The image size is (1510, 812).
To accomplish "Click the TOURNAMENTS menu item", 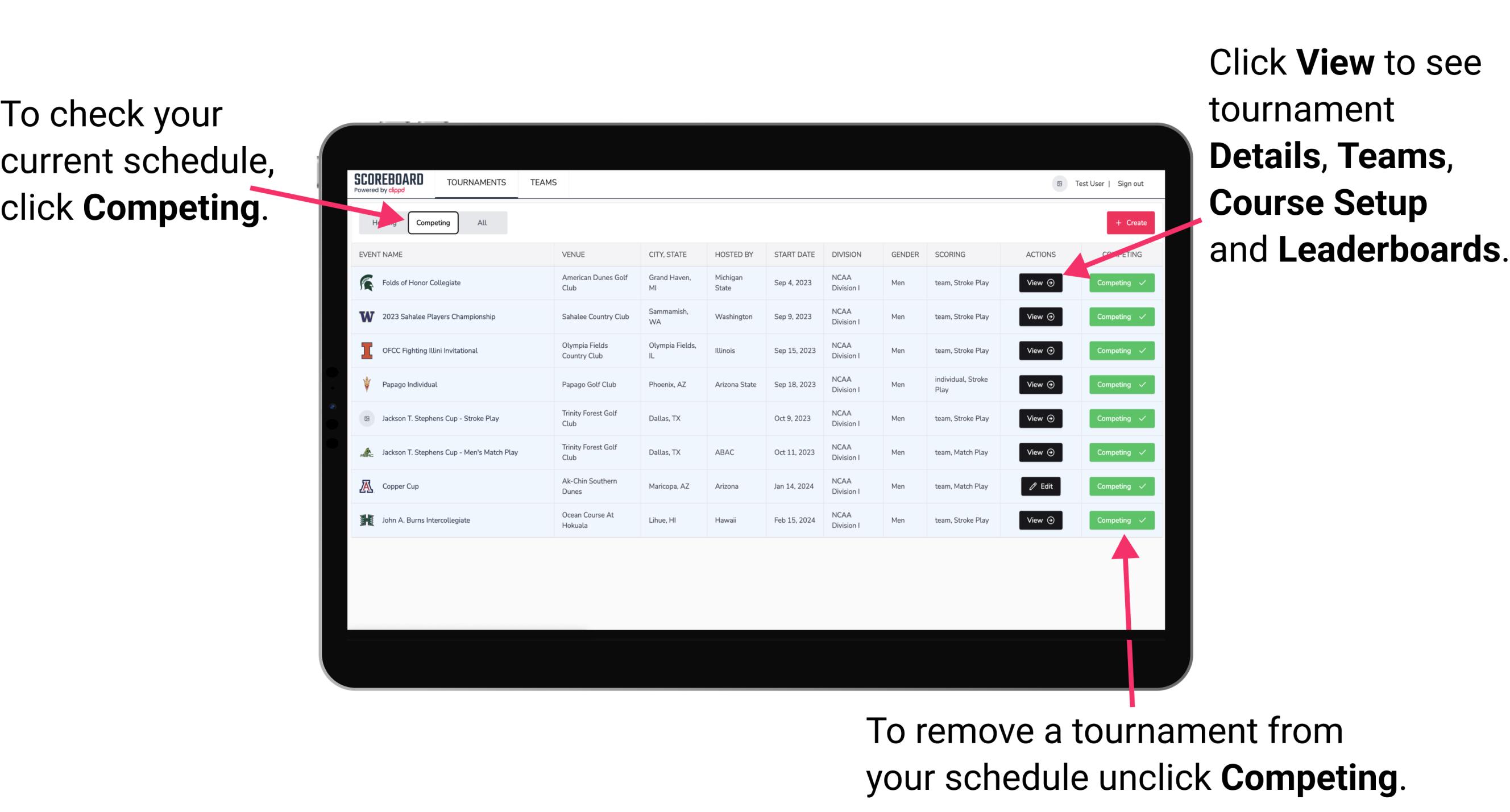I will [476, 183].
